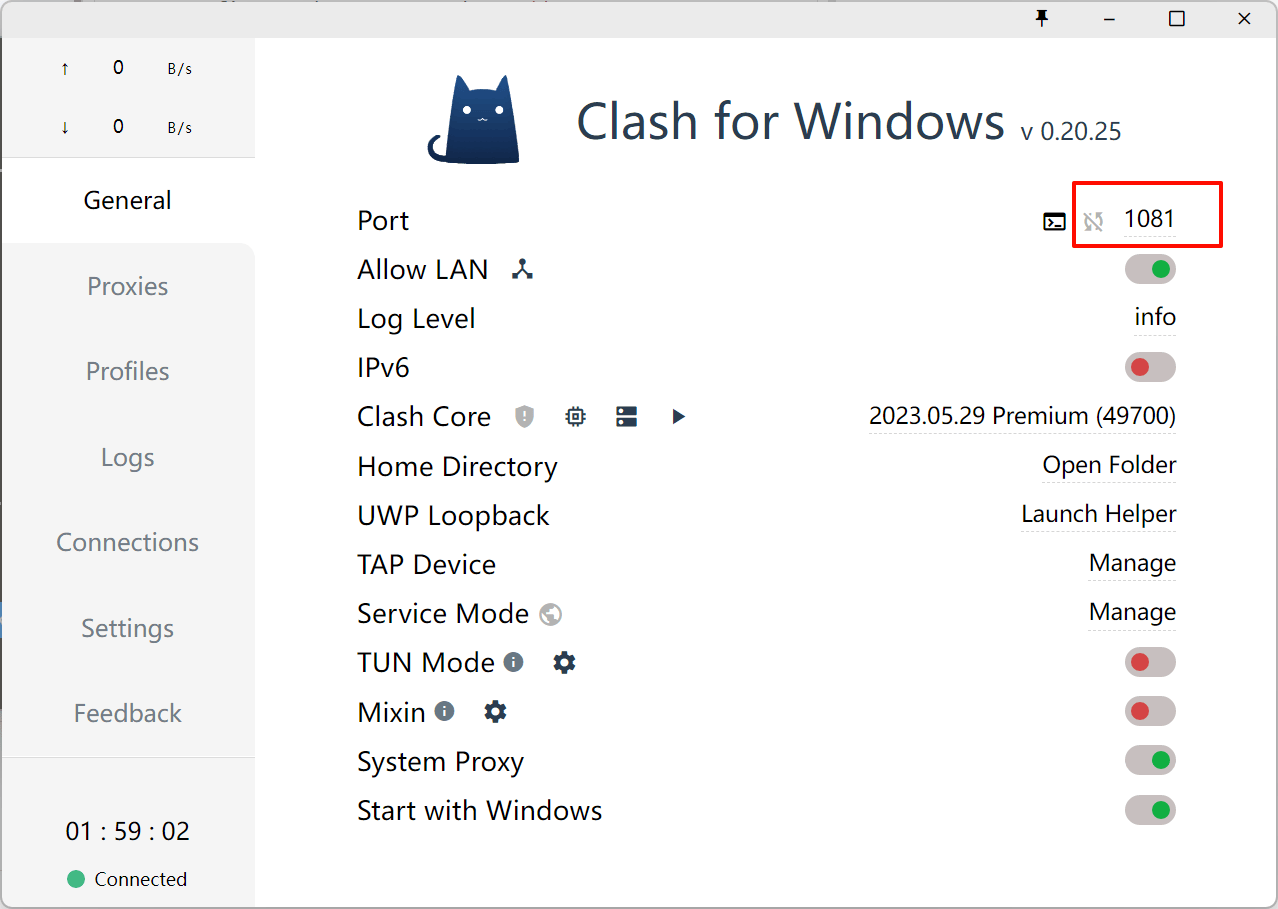Show TUN Mode info icon
1278x909 pixels.
[513, 662]
